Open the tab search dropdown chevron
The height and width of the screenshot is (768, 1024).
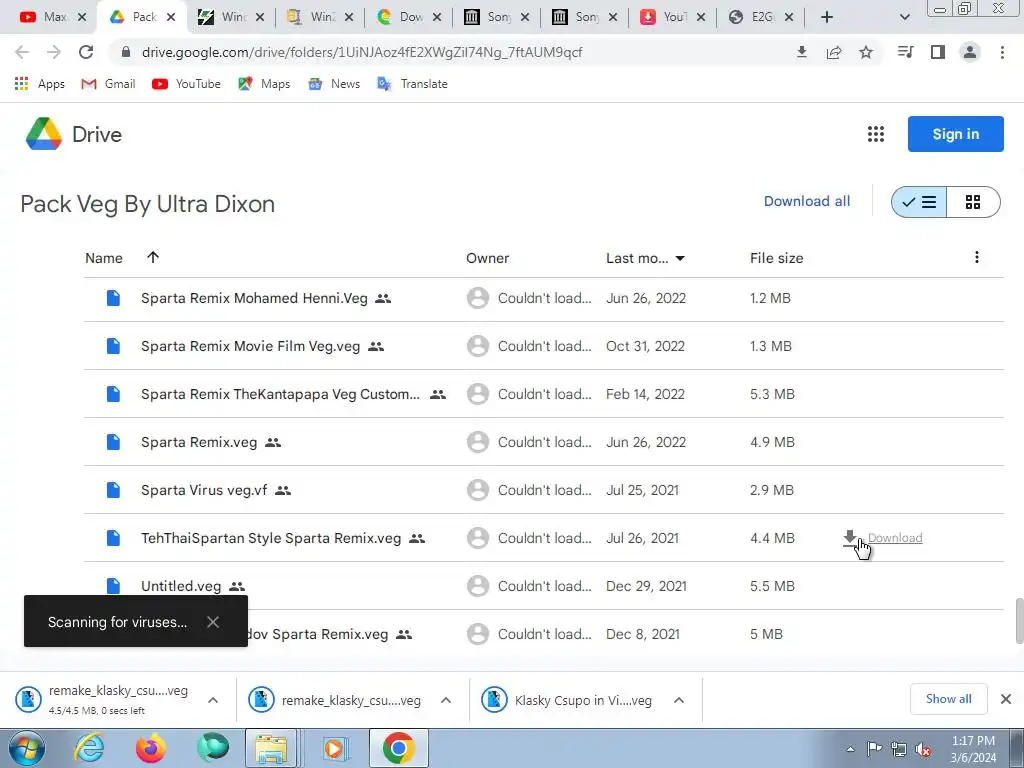click(x=904, y=17)
